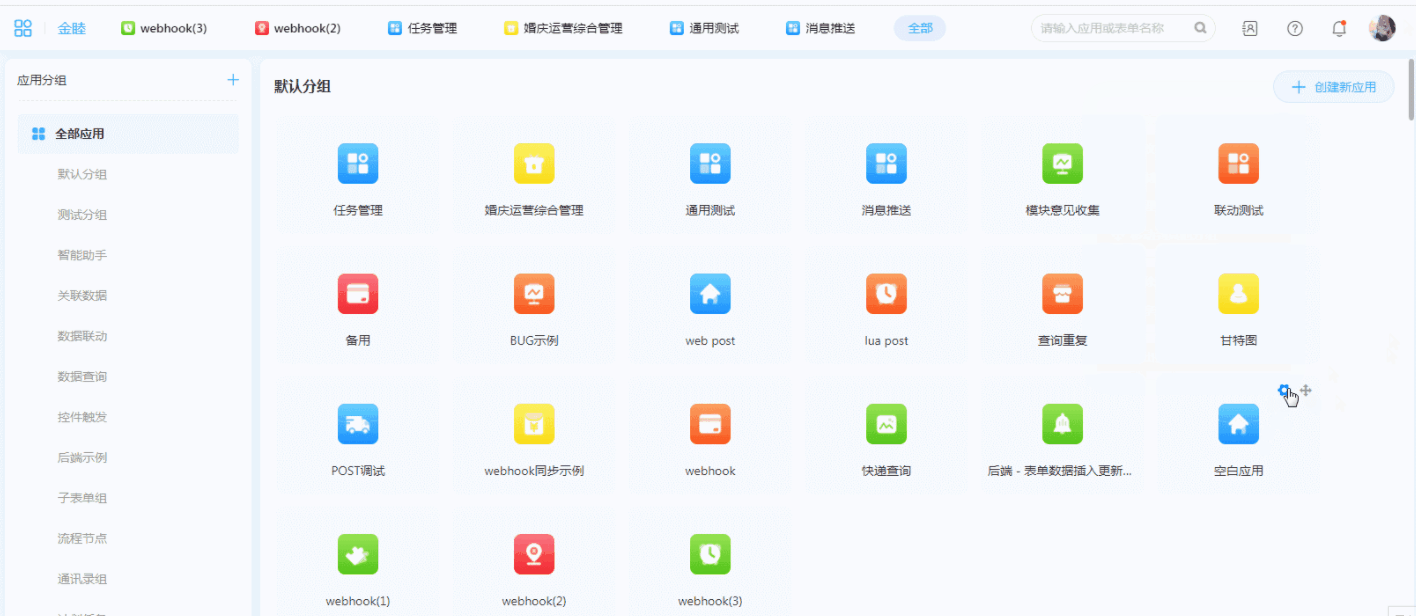Open the grid home icon beside 金睦
Viewport: 1416px width, 616px height.
point(22,29)
